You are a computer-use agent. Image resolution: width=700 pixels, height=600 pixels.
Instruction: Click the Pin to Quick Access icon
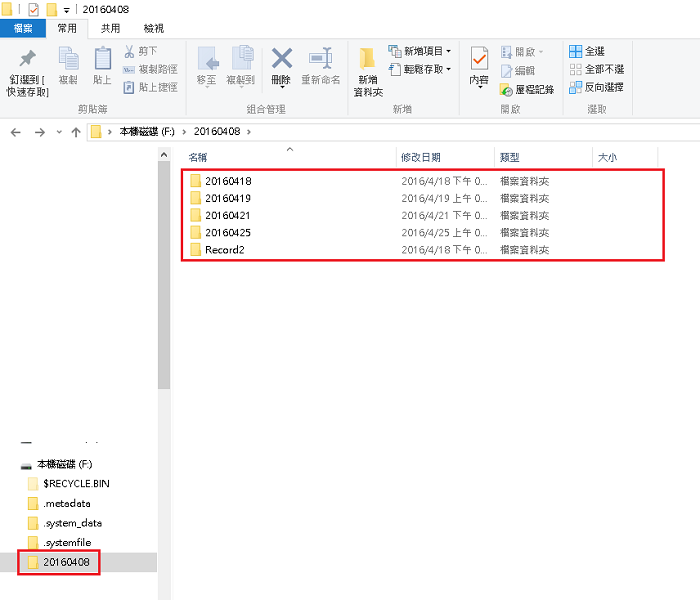pos(27,60)
